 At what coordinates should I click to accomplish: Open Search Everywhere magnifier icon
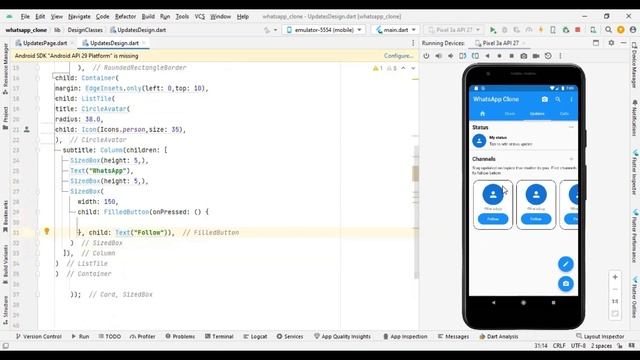[608, 30]
